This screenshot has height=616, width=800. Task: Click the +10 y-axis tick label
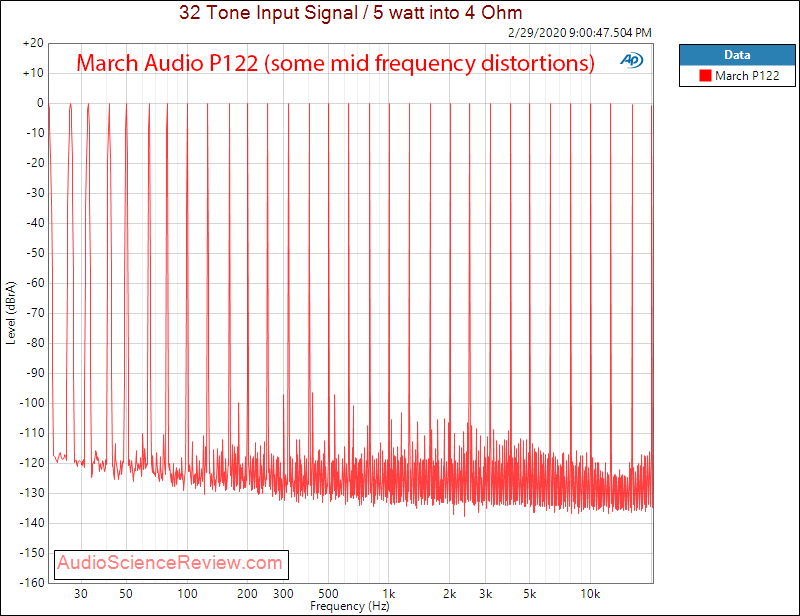[33, 73]
